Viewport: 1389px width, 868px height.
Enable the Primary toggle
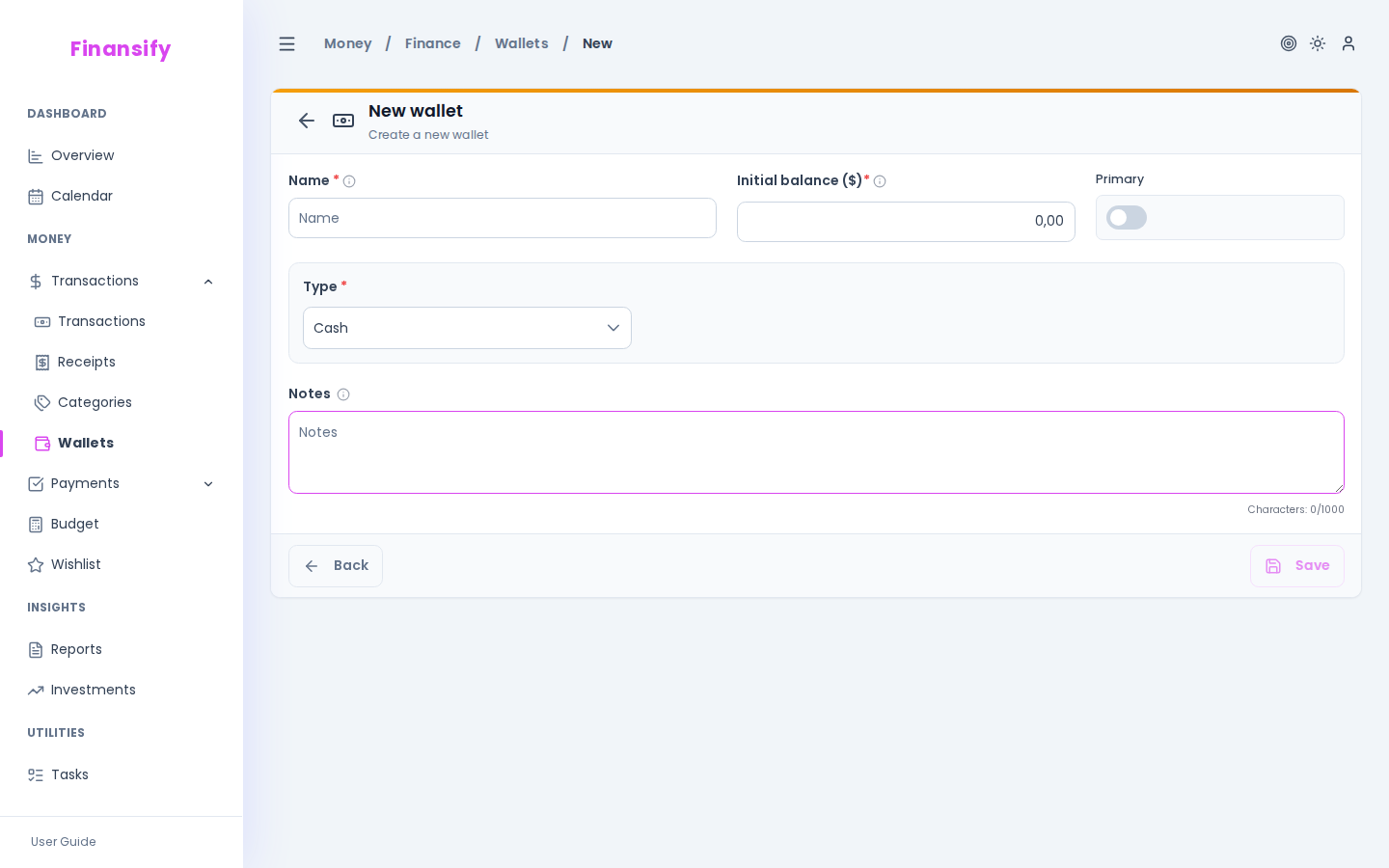pyautogui.click(x=1127, y=217)
